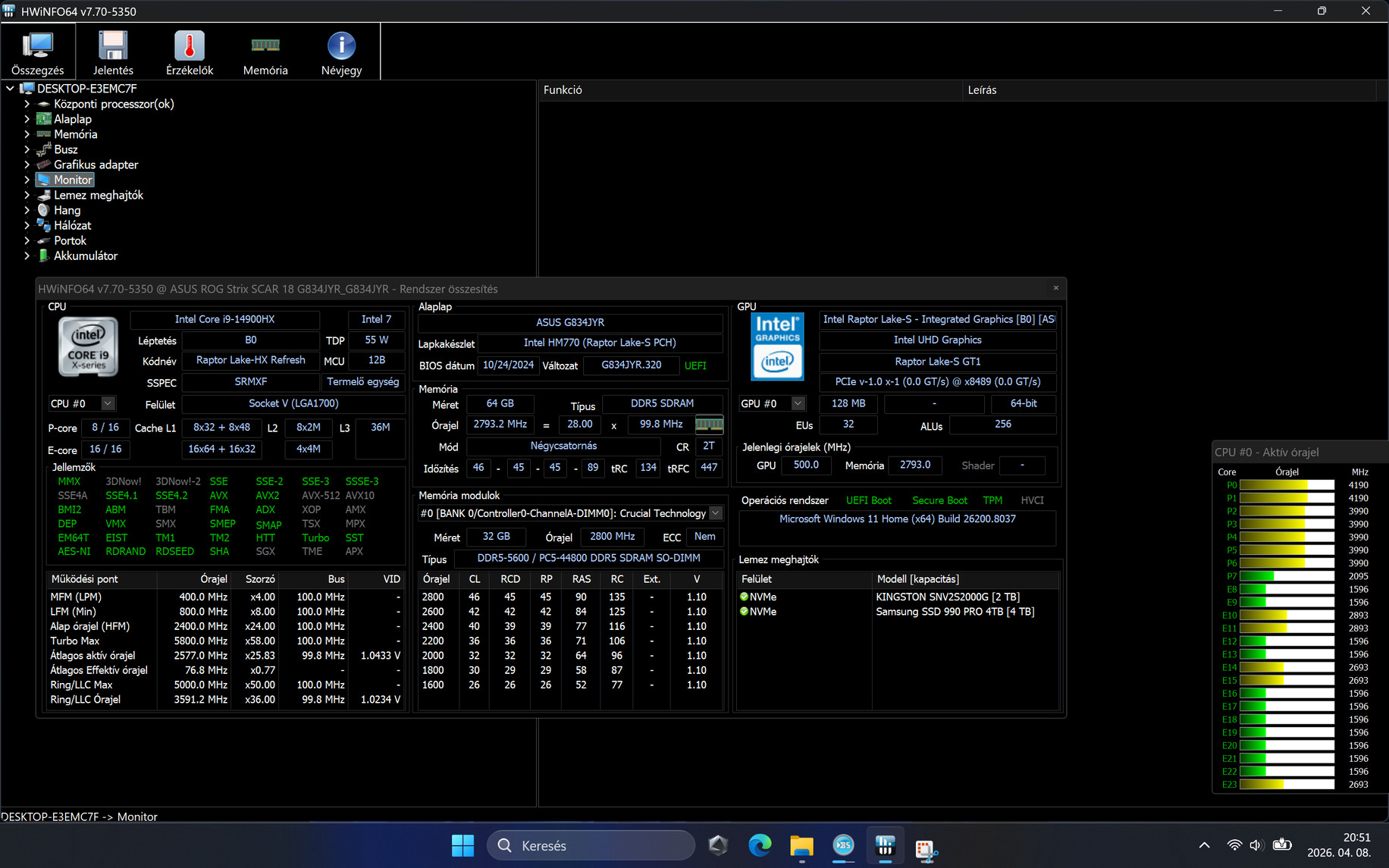Click the Jelentés floppy disk report icon
The image size is (1389, 868).
click(x=113, y=45)
